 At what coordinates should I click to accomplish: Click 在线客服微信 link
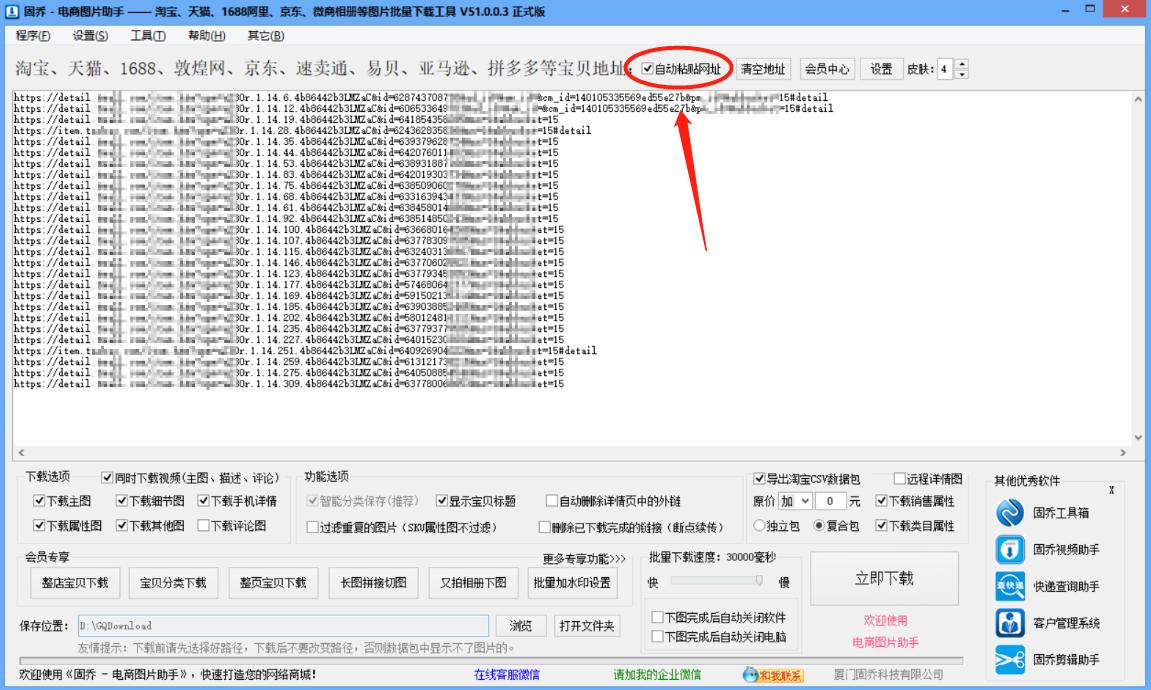coord(506,675)
